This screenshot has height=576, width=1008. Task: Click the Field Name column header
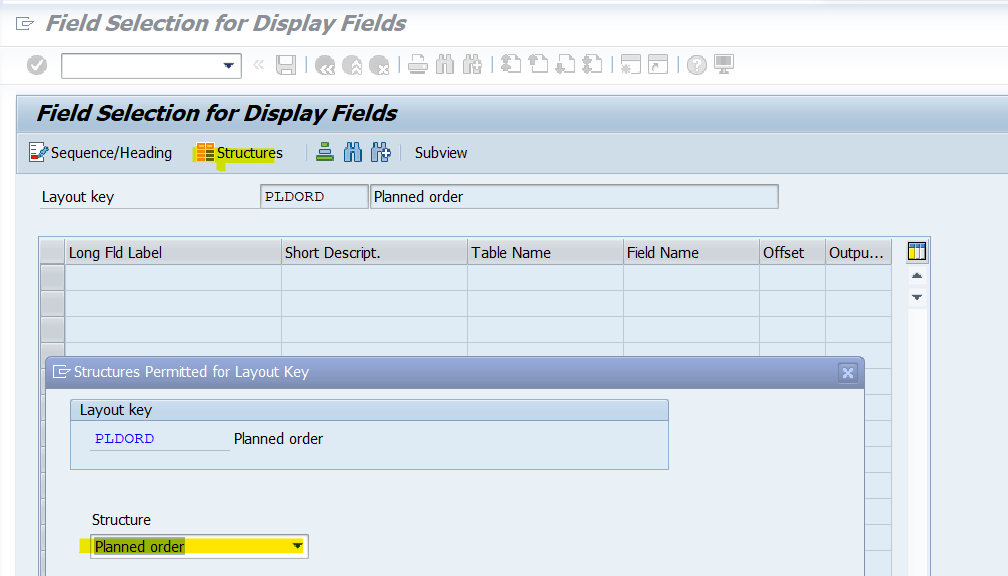(x=691, y=253)
